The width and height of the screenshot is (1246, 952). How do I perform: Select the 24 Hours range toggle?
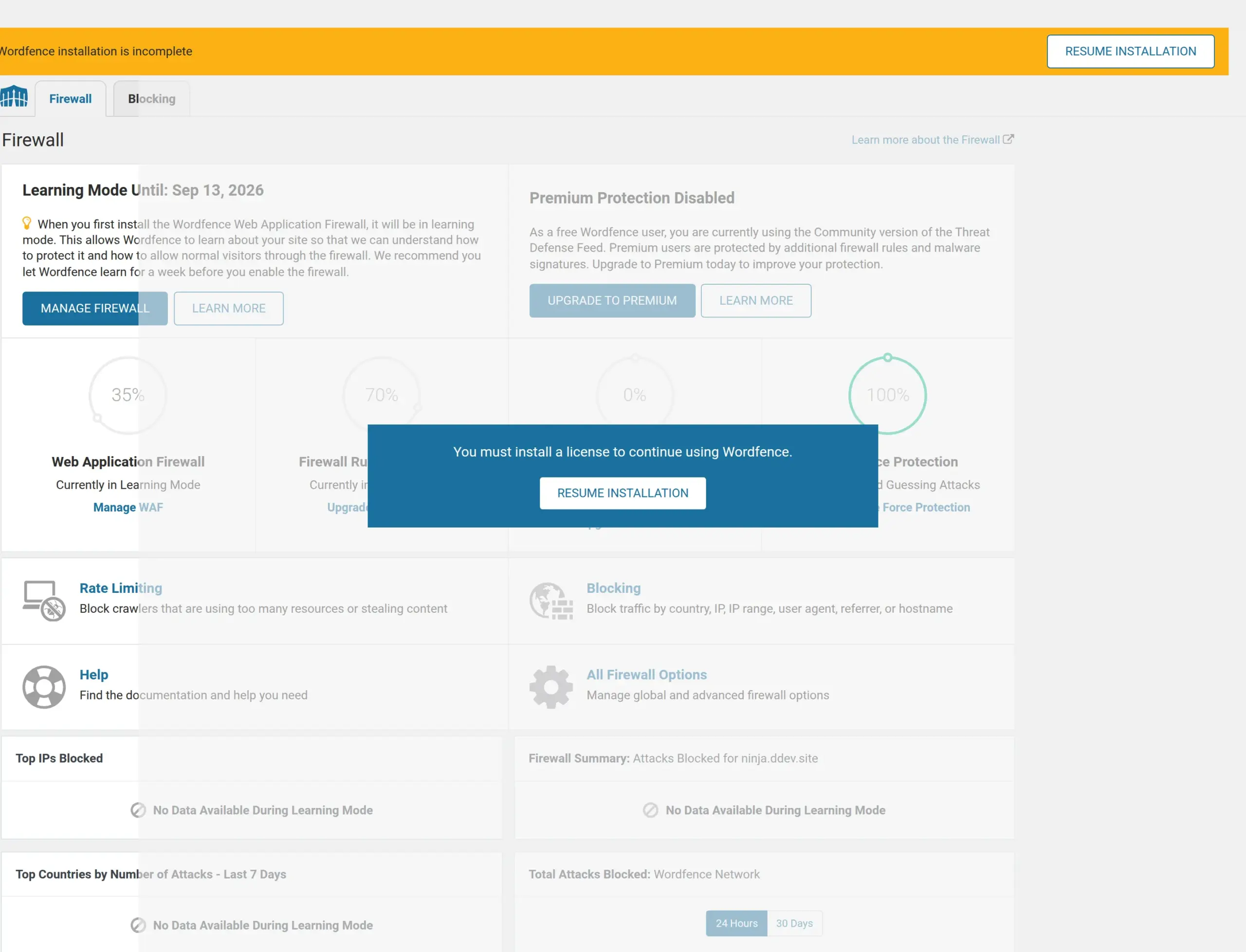(736, 923)
